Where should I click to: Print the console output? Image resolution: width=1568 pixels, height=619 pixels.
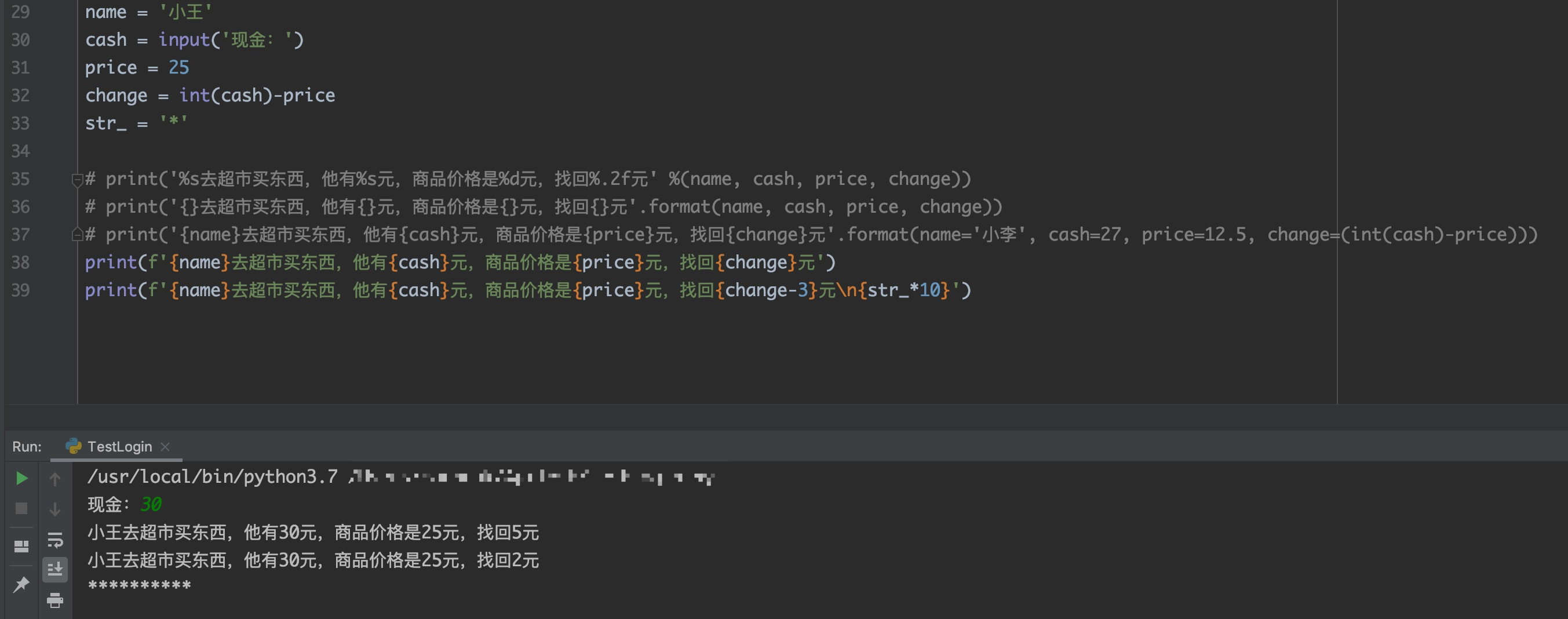55,602
